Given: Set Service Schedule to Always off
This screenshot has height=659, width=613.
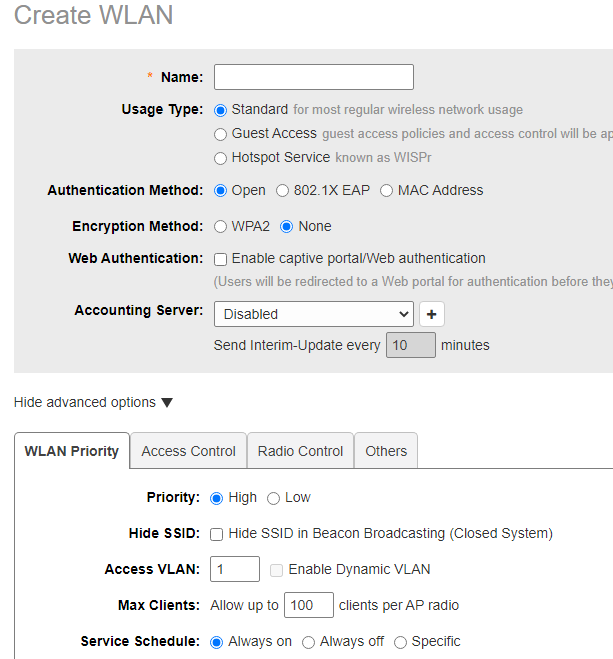Looking at the screenshot, I should 309,642.
